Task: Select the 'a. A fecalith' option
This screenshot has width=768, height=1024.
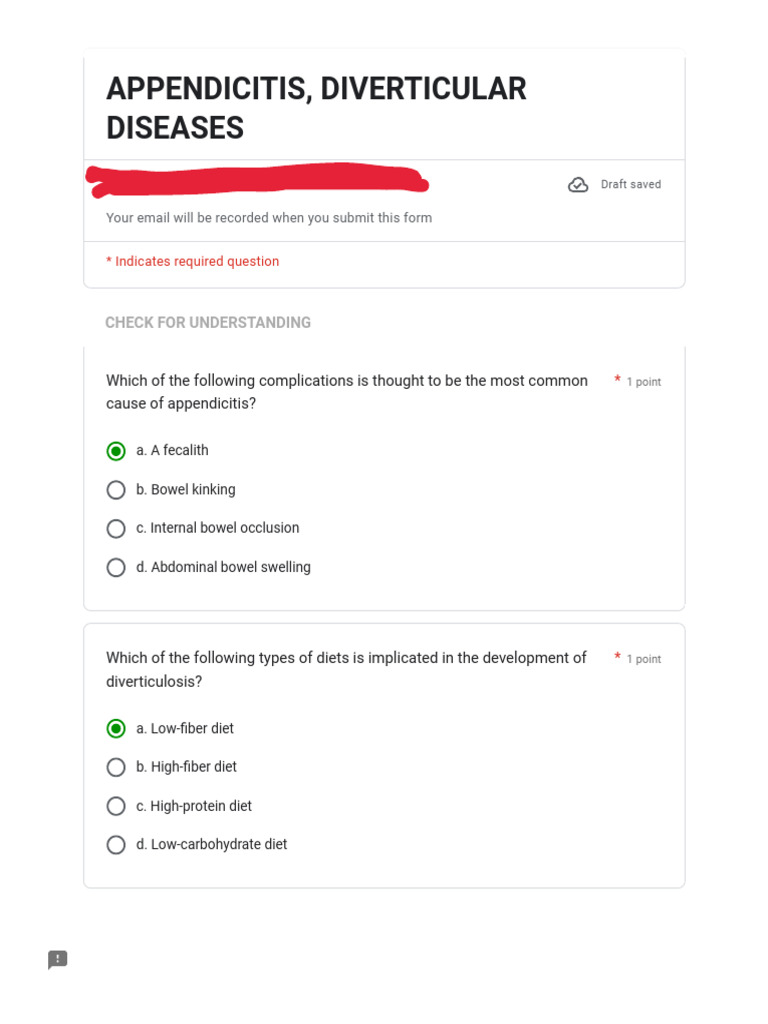Action: tap(116, 451)
